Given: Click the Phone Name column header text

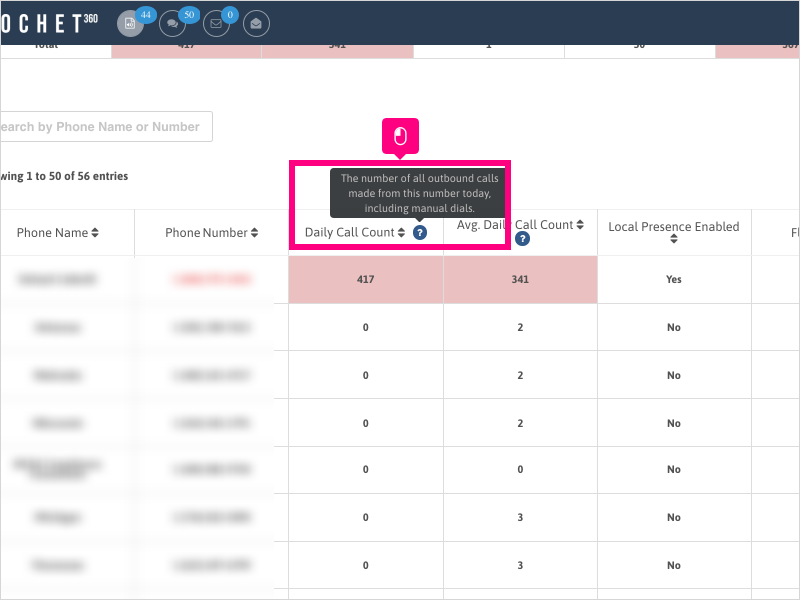Looking at the screenshot, I should (x=53, y=233).
